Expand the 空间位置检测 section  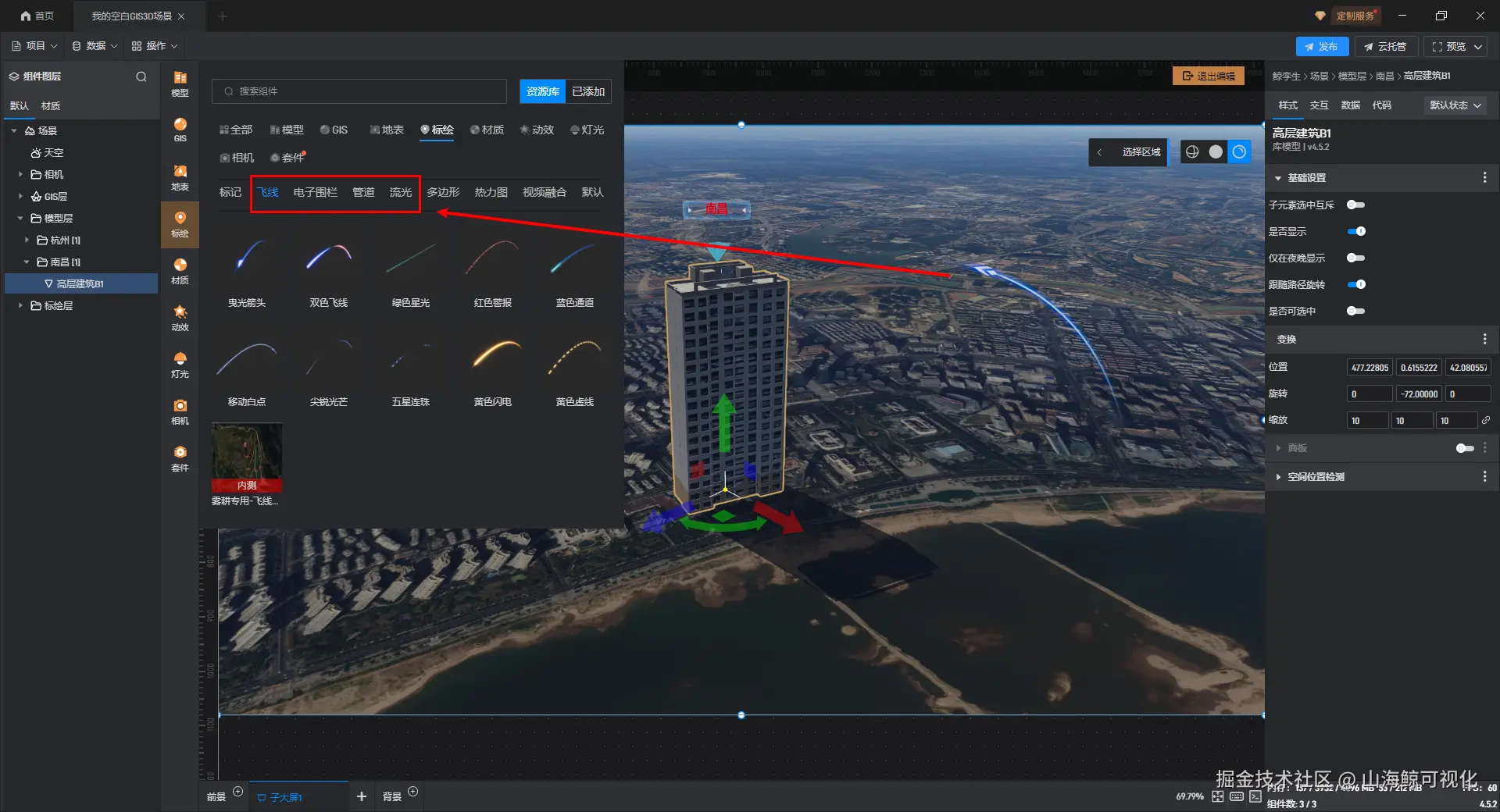point(1278,477)
